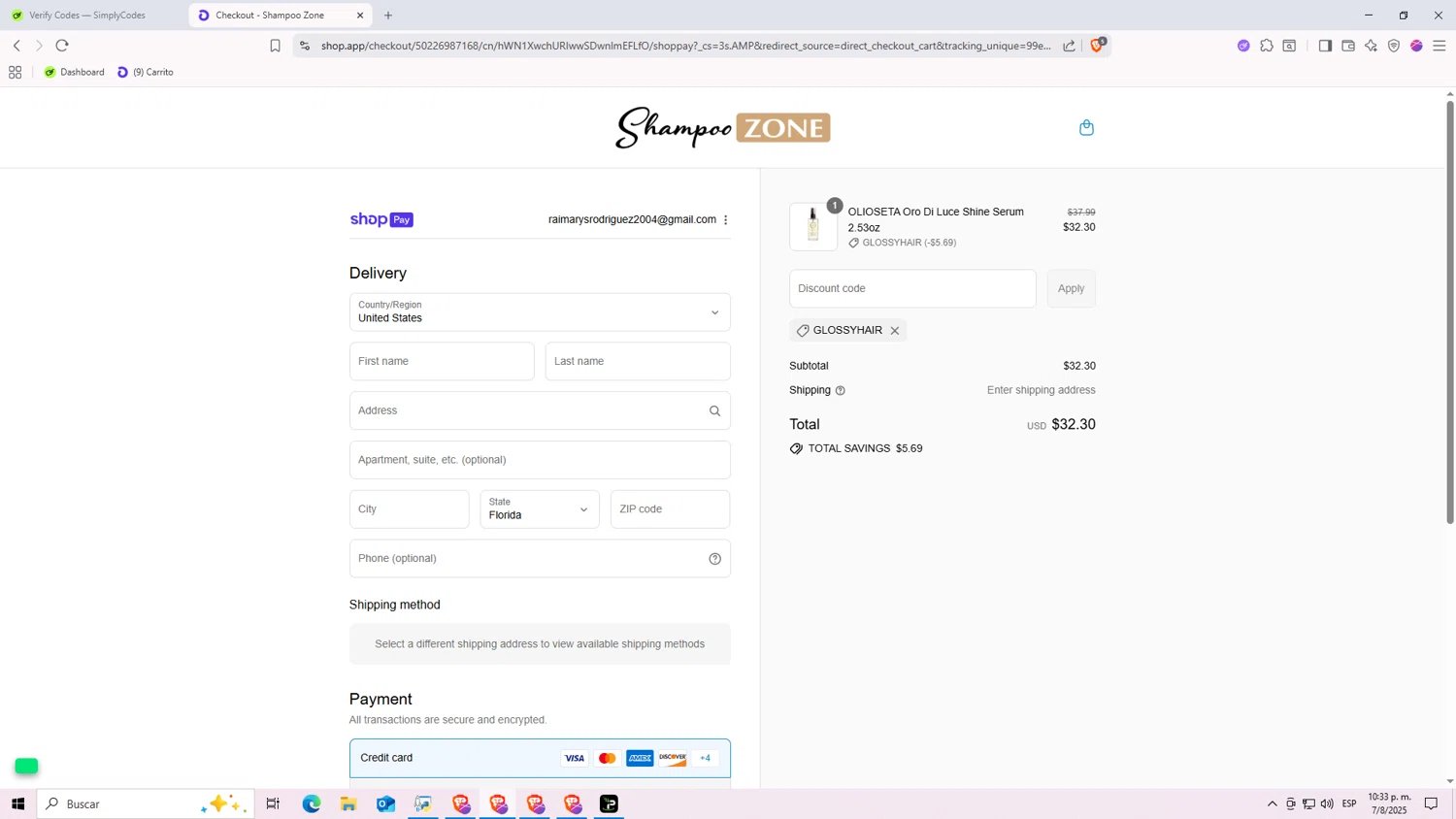Open the Windows Start menu
This screenshot has width=1456, height=819.
pos(17,803)
